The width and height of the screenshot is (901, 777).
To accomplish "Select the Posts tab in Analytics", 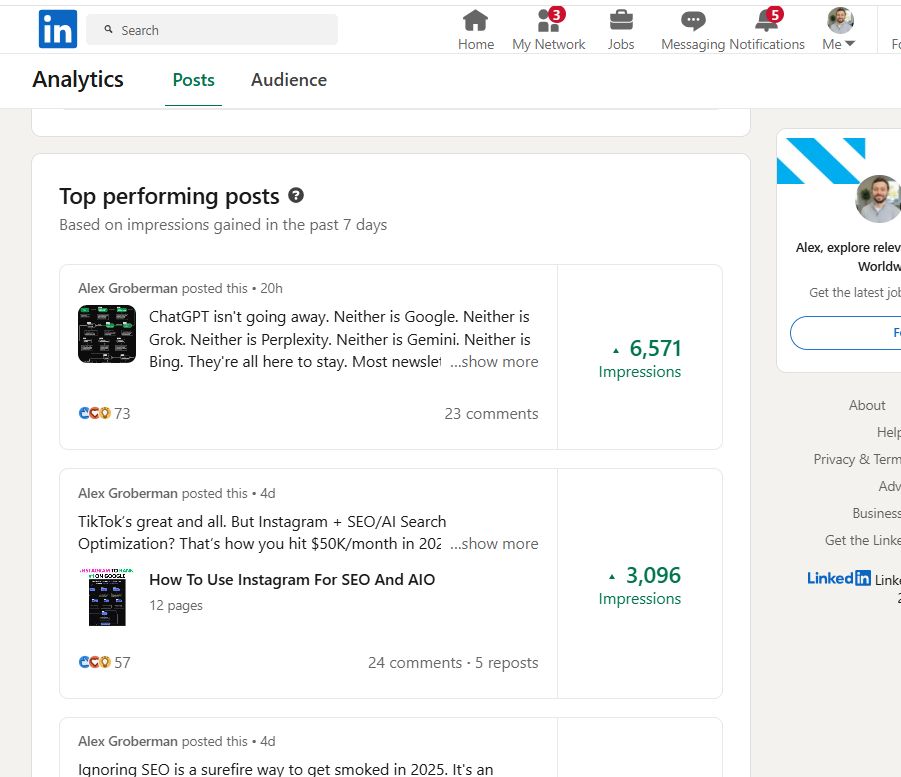I will [x=193, y=80].
